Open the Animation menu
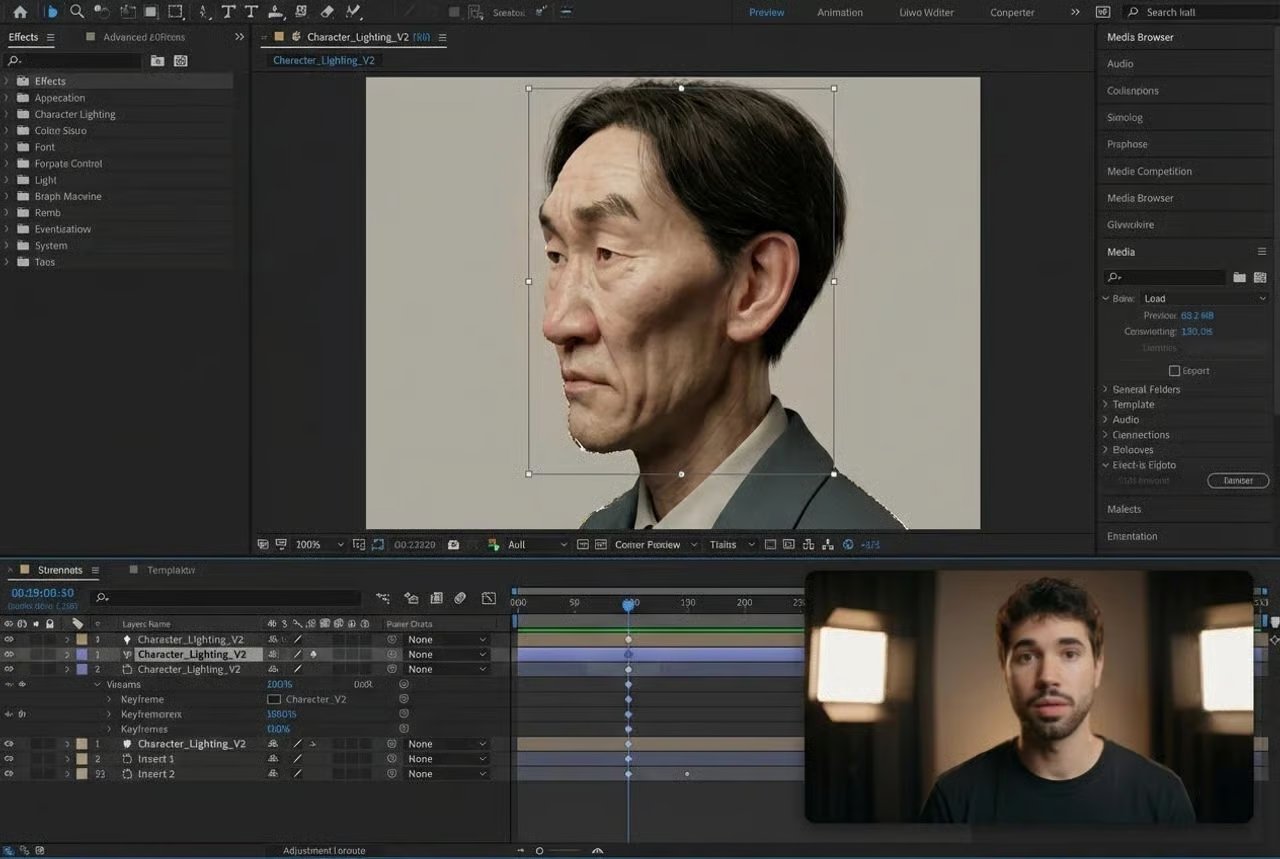 pyautogui.click(x=839, y=12)
